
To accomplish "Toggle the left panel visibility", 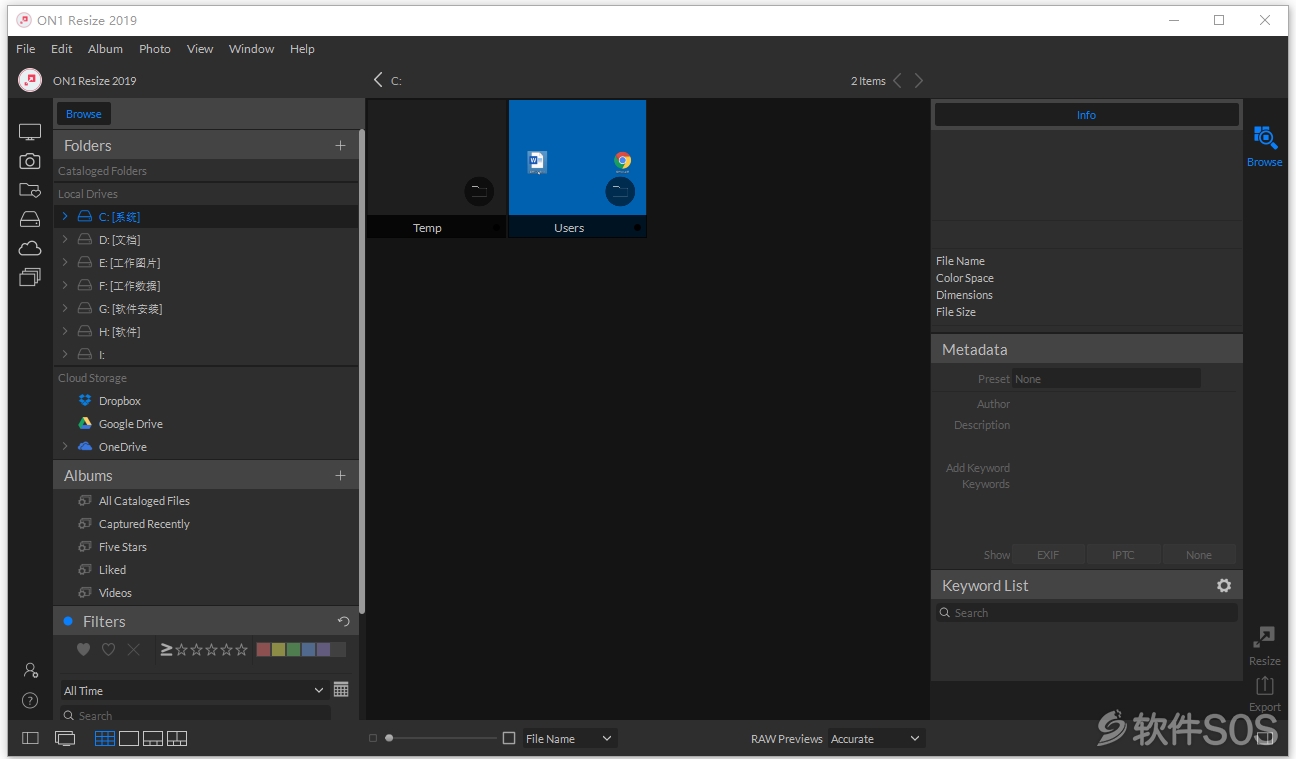I will [30, 739].
